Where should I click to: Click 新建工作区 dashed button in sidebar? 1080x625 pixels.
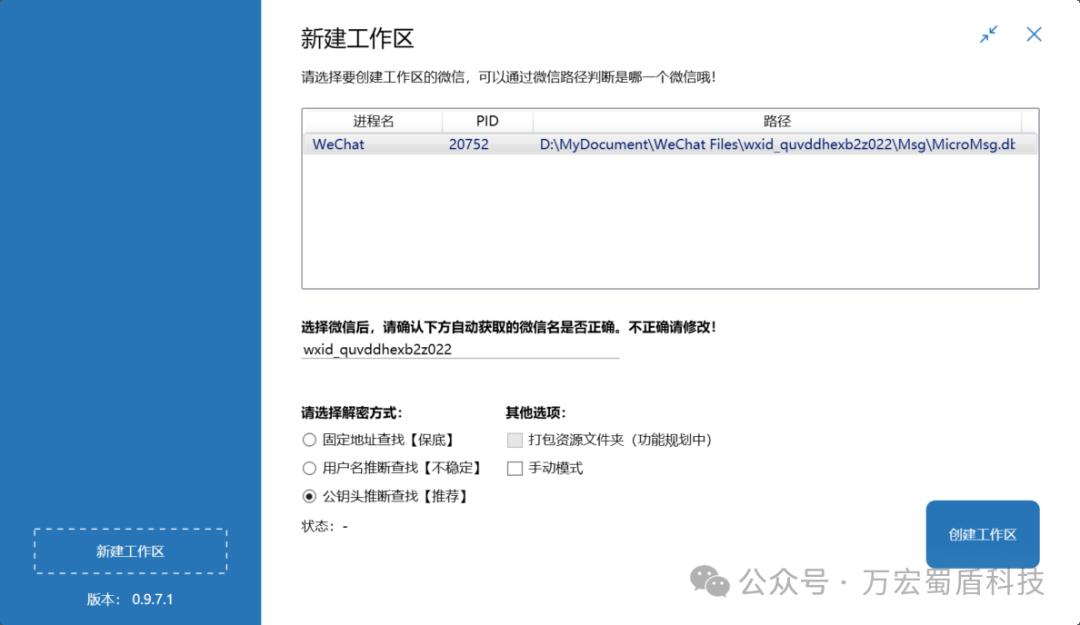pos(130,551)
